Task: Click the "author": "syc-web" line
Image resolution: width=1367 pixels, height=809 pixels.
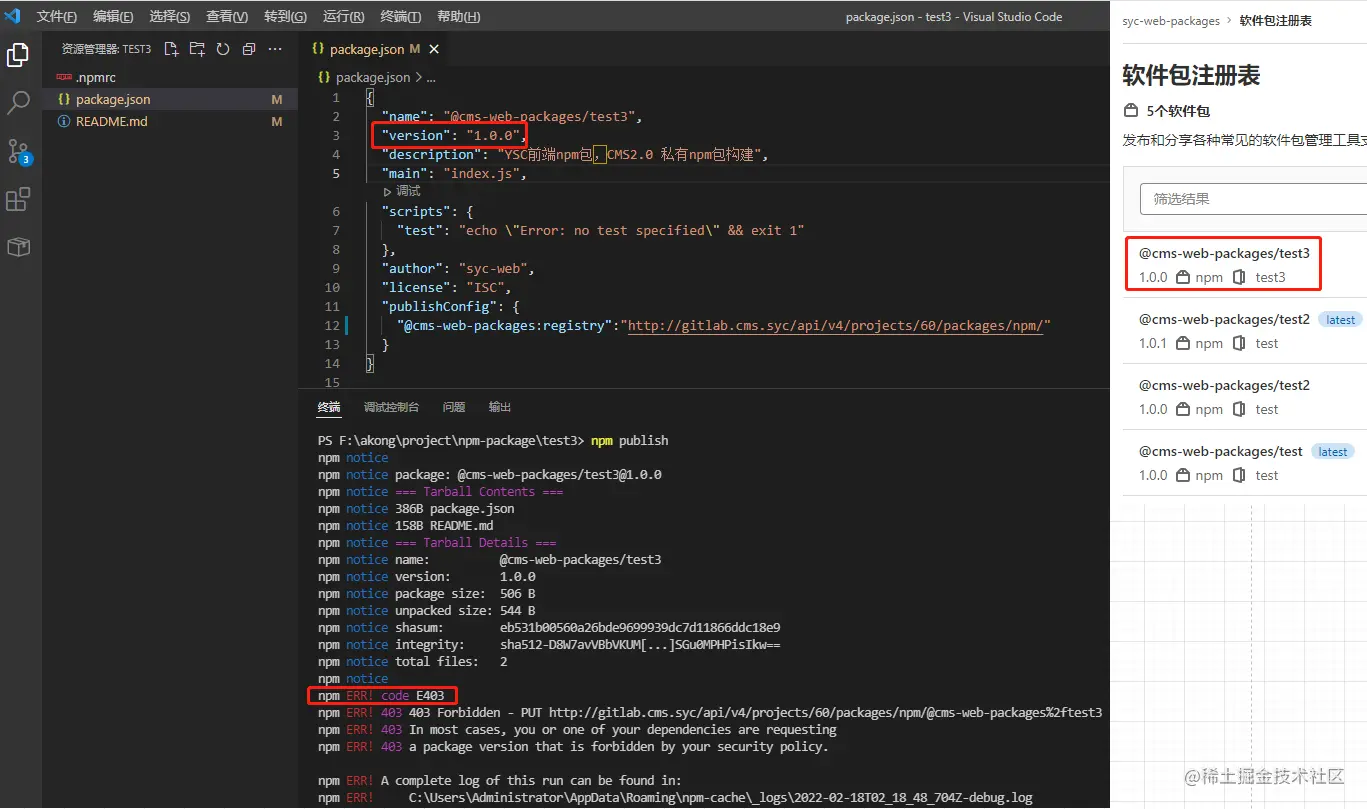Action: [459, 268]
